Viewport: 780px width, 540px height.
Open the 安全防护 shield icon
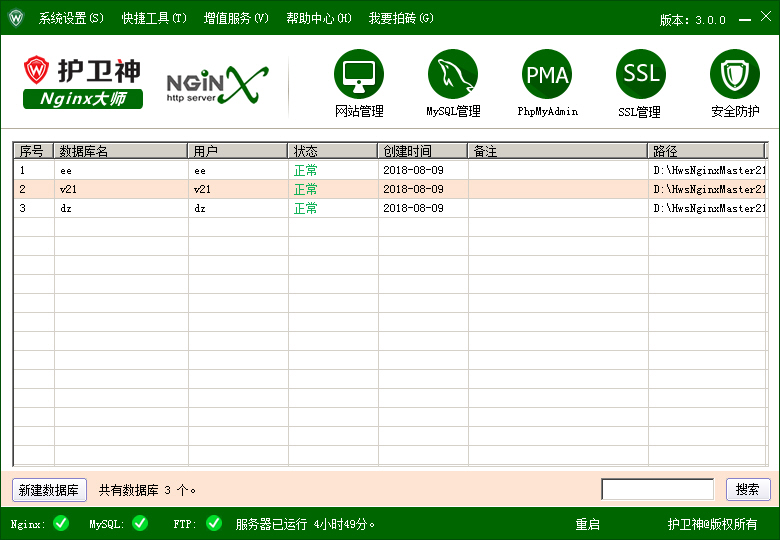pos(735,75)
